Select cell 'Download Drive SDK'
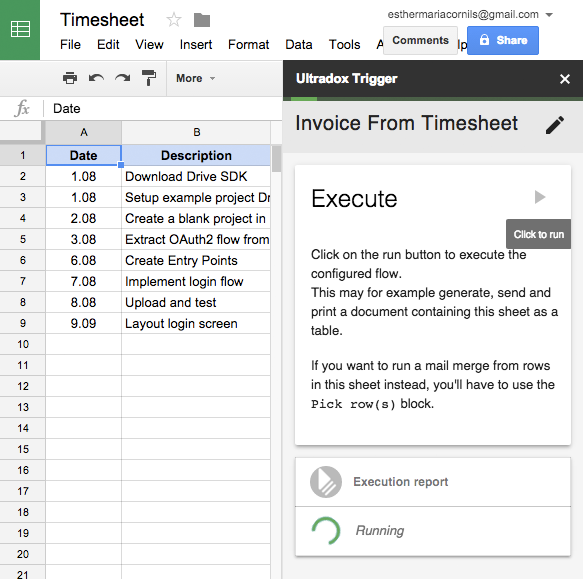Image resolution: width=583 pixels, height=579 pixels. point(196,176)
